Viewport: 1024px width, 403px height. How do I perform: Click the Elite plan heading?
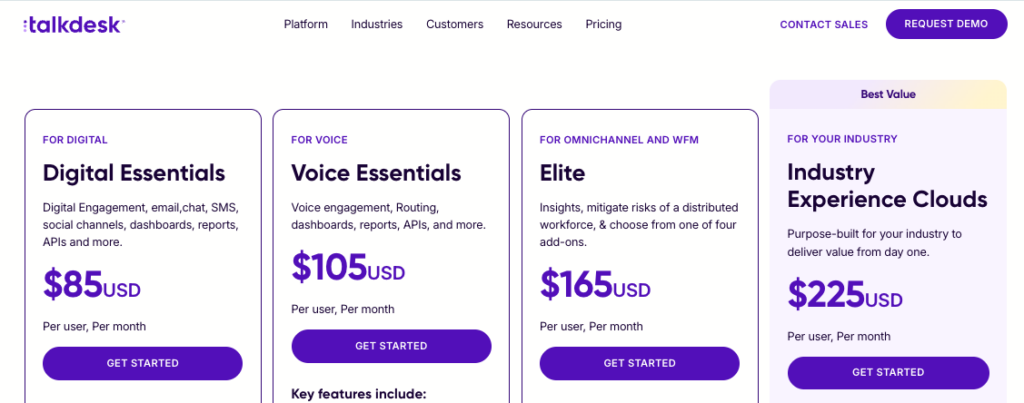[x=562, y=173]
